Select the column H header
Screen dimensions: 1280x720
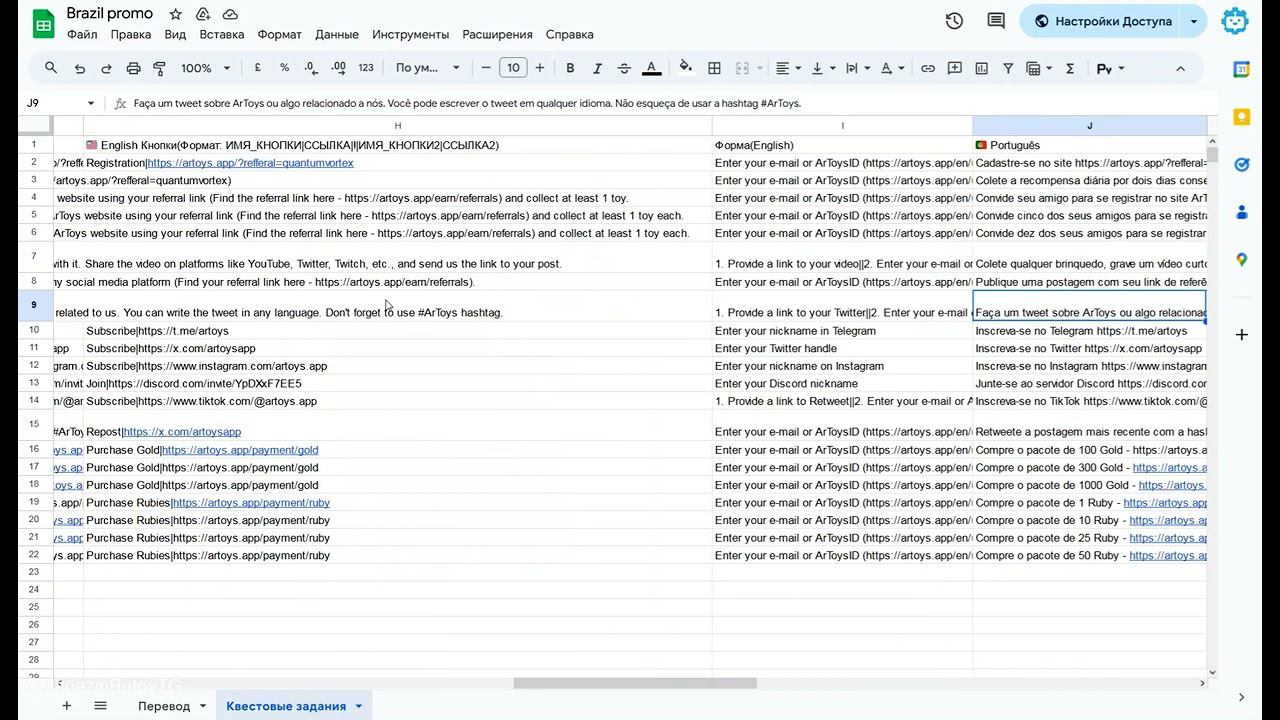click(398, 126)
